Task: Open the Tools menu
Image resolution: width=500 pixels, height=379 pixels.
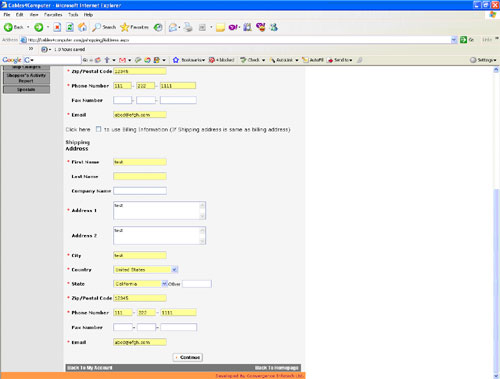Action: (x=73, y=15)
